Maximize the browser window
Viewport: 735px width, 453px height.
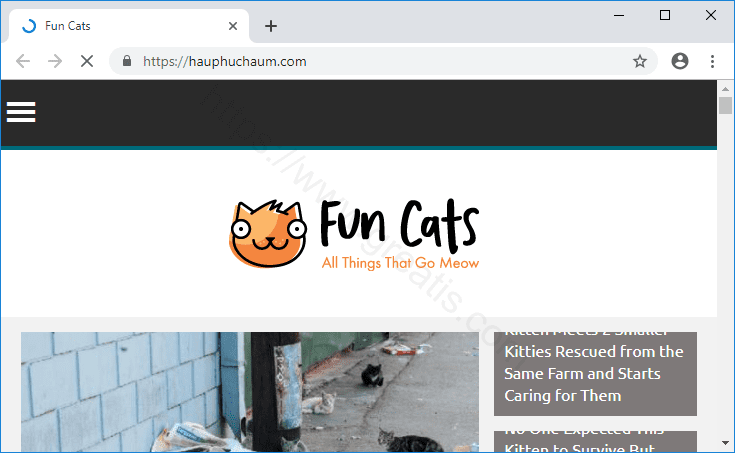coord(664,15)
